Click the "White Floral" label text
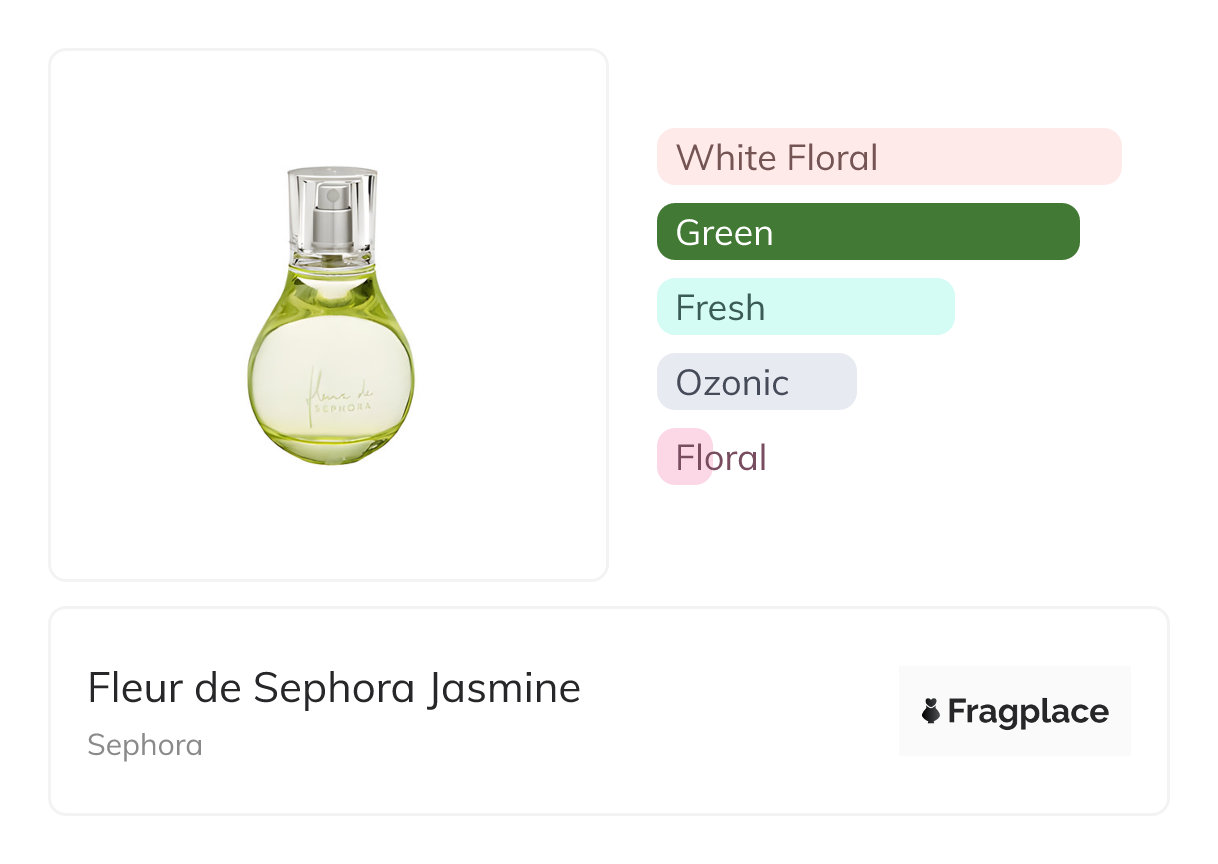The image size is (1218, 864). pos(776,158)
